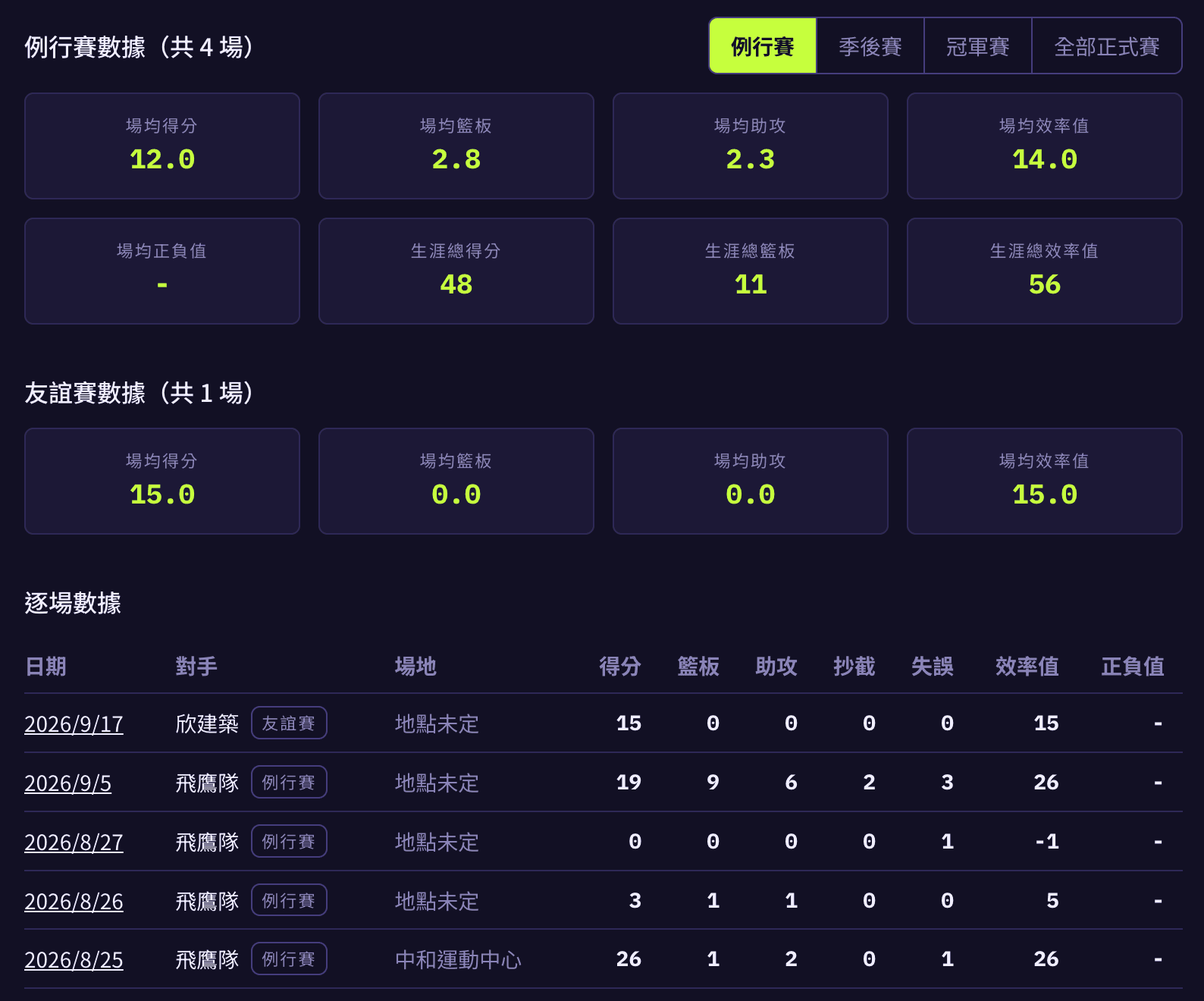Click the 正負值 column header
This screenshot has height=1001, width=1204.
[1133, 667]
